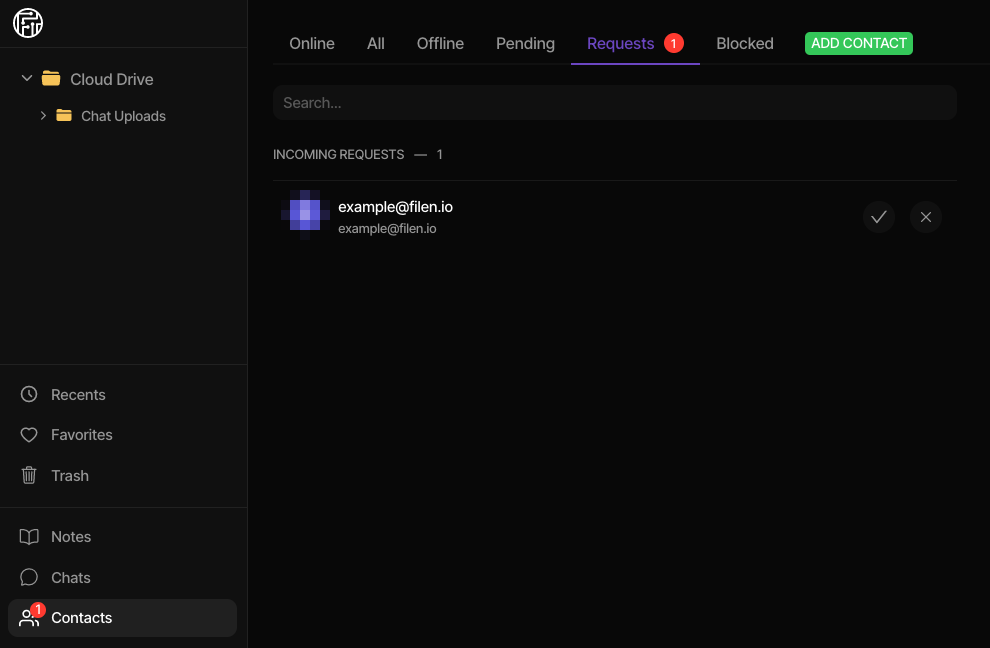Click the Recents clock icon
This screenshot has width=990, height=648.
coord(29,394)
